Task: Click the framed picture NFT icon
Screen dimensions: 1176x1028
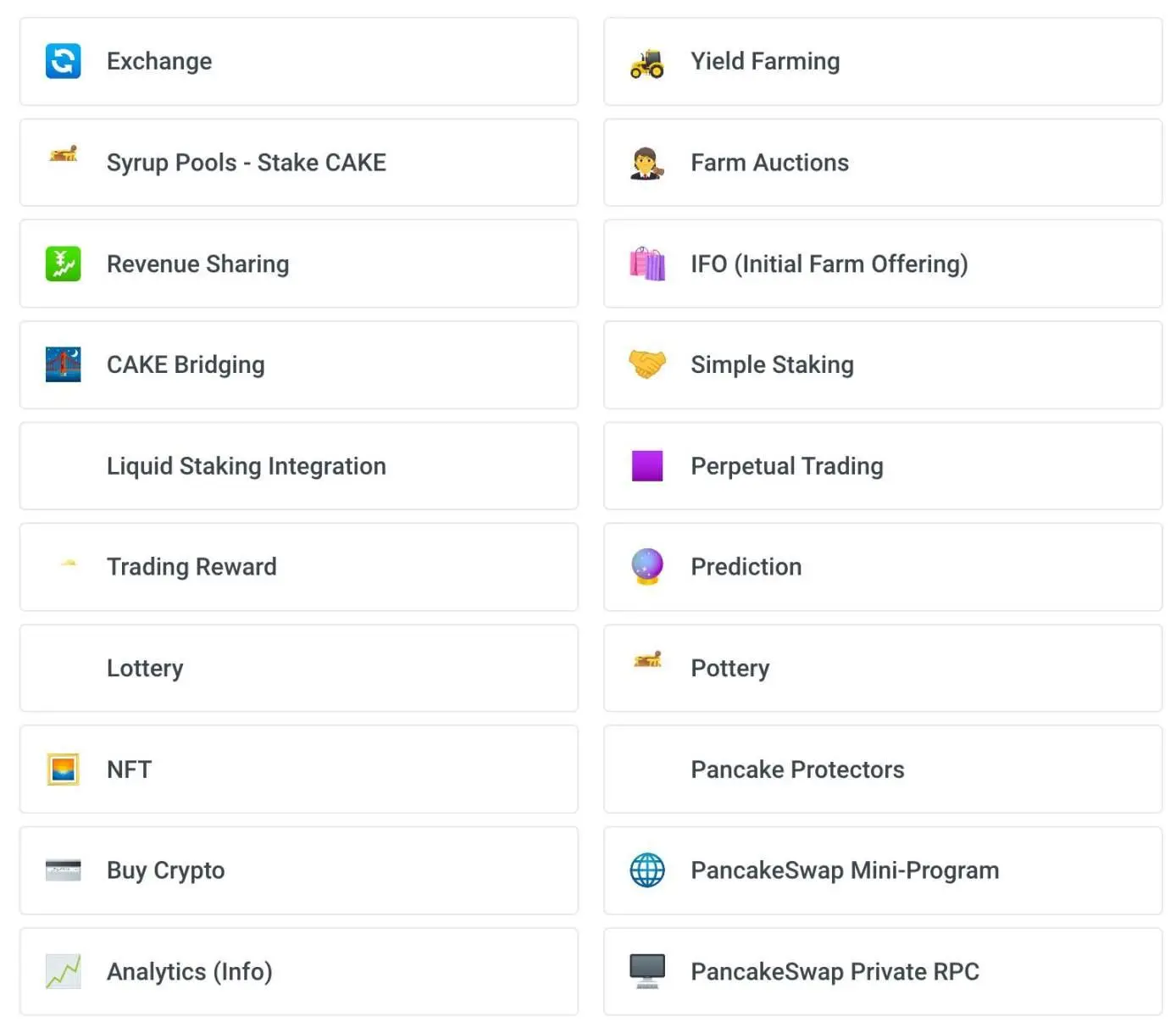Action: pos(64,769)
